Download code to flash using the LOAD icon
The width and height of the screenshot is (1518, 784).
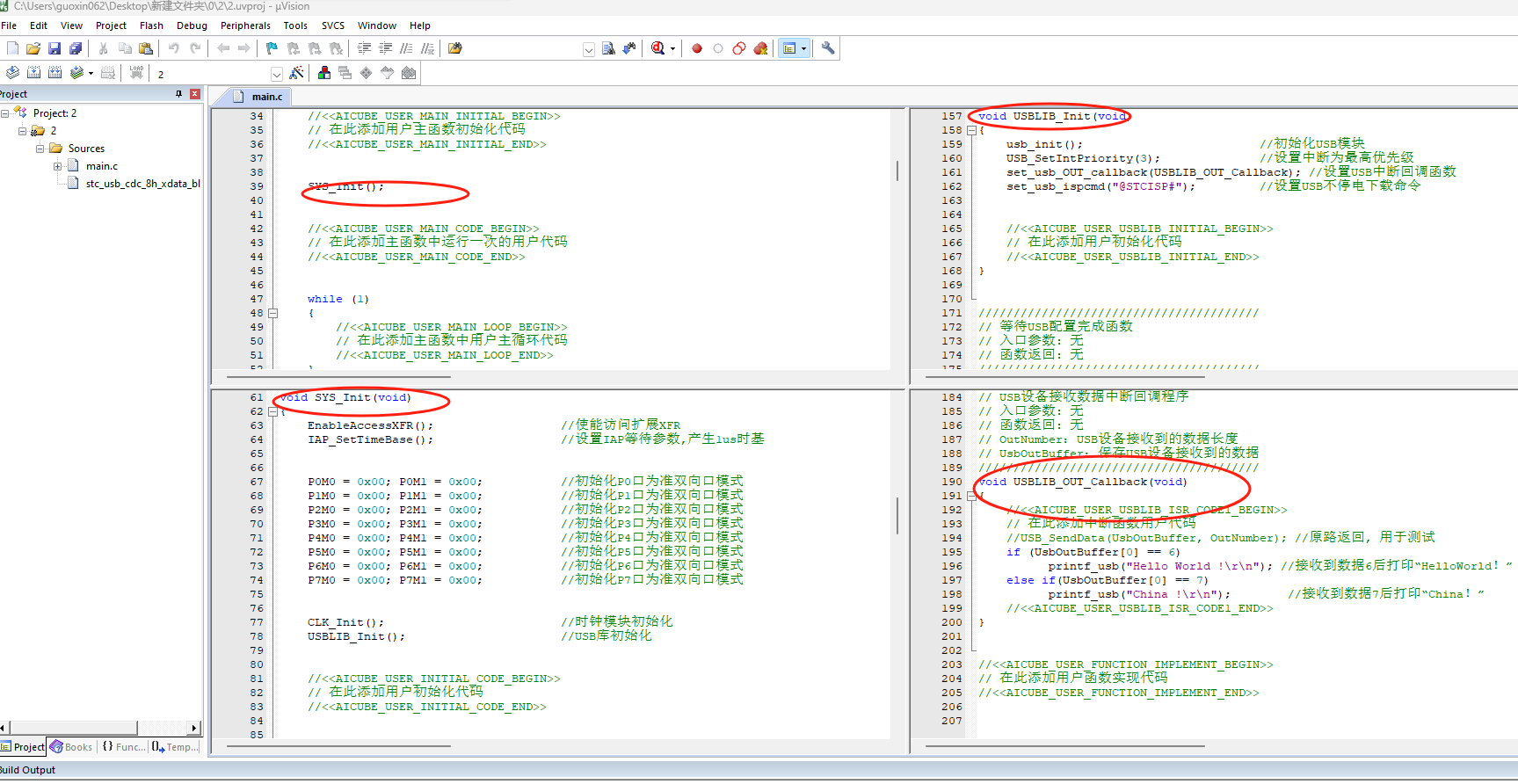tap(136, 73)
